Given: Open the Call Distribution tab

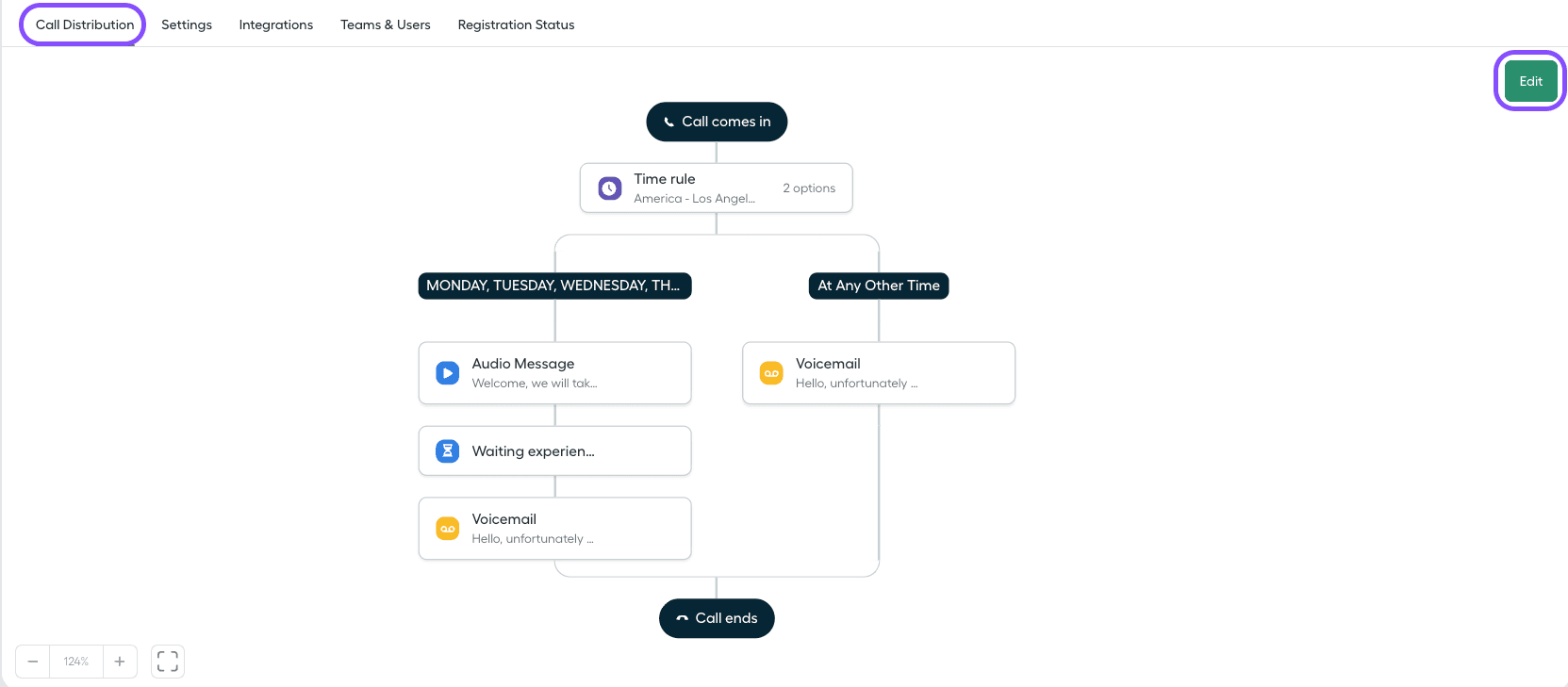Looking at the screenshot, I should pyautogui.click(x=85, y=25).
